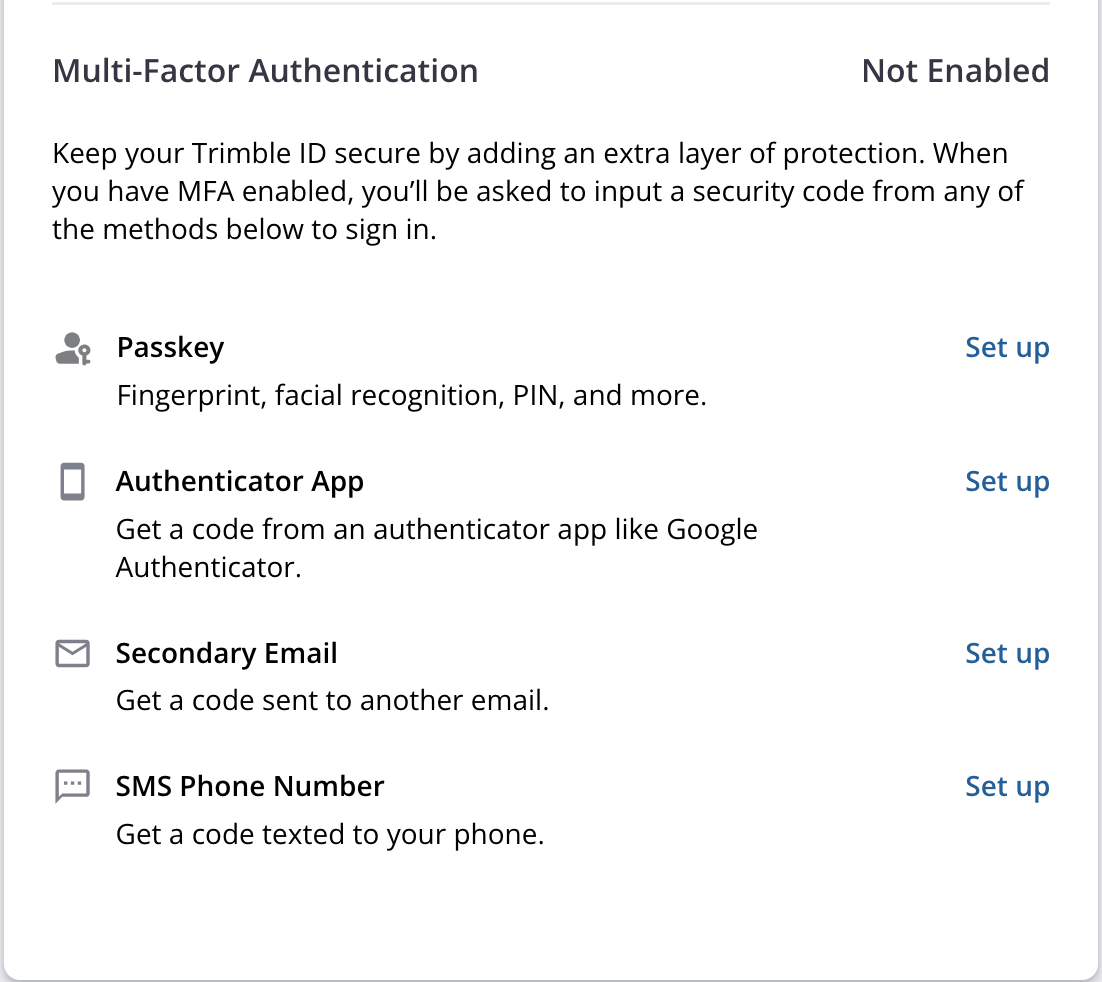Click the Multi-Factor Authentication heading
Screen dimensions: 1102x982
click(265, 71)
